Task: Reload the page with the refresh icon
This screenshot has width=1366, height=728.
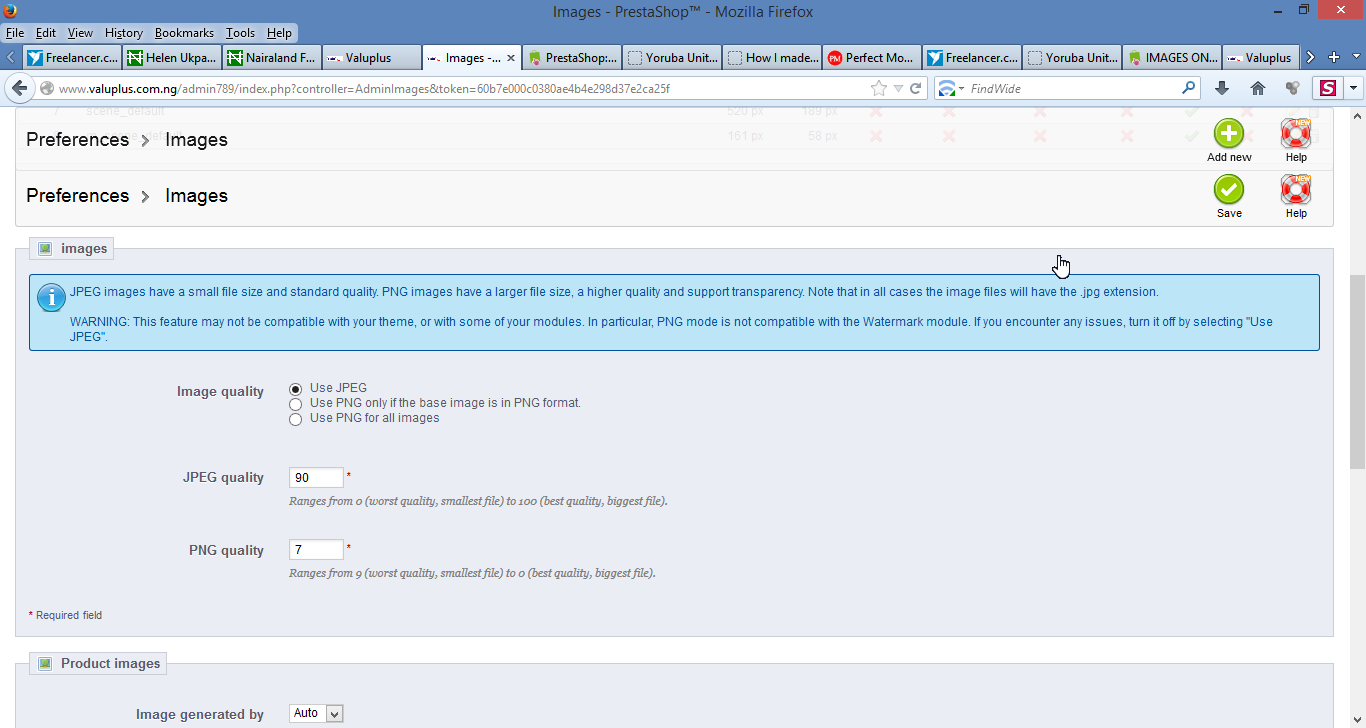Action: (x=915, y=89)
